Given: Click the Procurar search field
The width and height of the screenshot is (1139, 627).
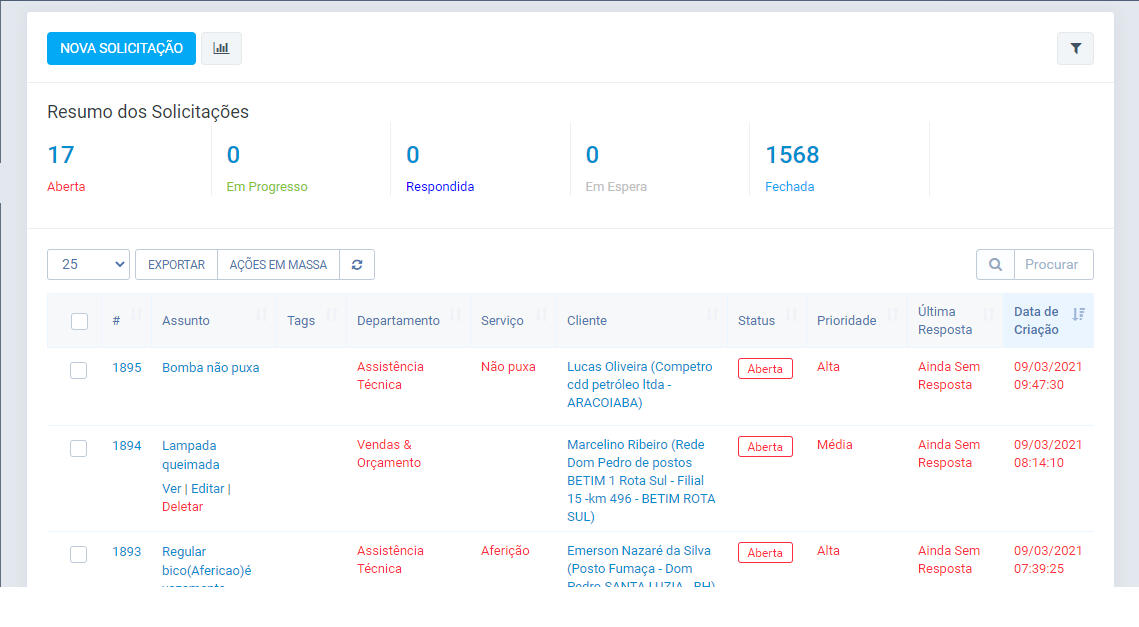Looking at the screenshot, I should click(x=1052, y=264).
